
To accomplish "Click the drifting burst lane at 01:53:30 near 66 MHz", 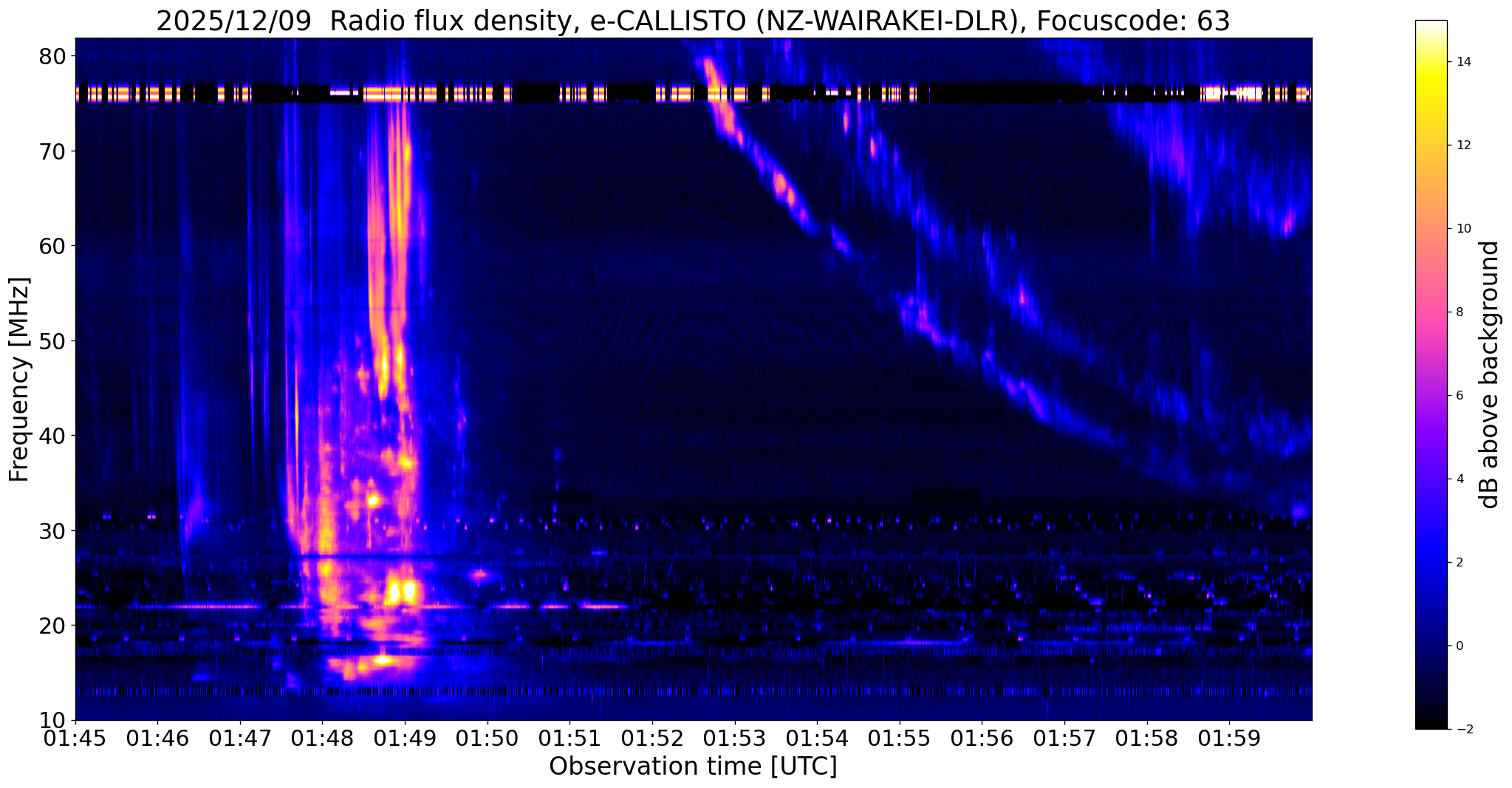I will [781, 182].
